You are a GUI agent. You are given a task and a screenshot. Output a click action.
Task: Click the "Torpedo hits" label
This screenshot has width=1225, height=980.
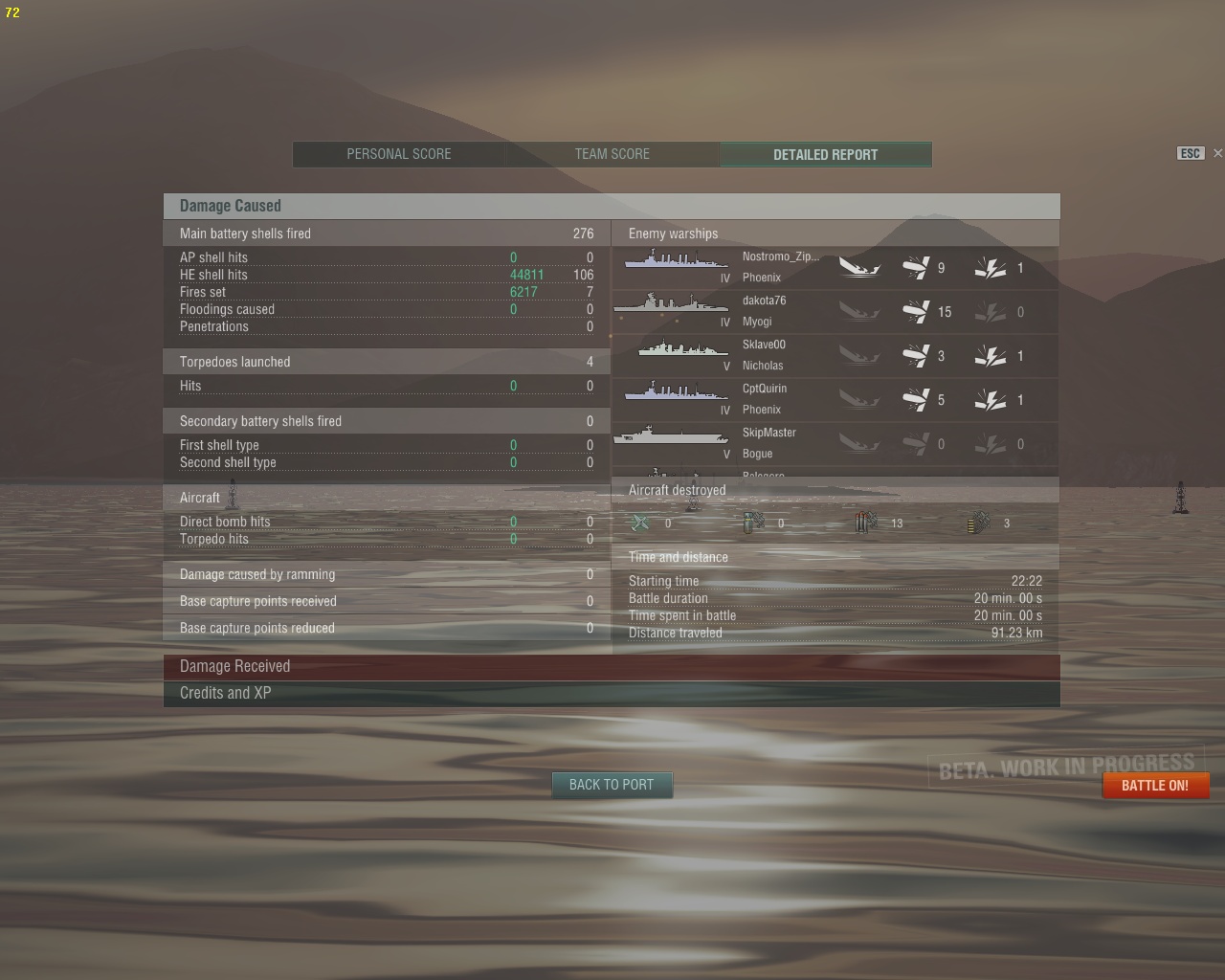[214, 539]
